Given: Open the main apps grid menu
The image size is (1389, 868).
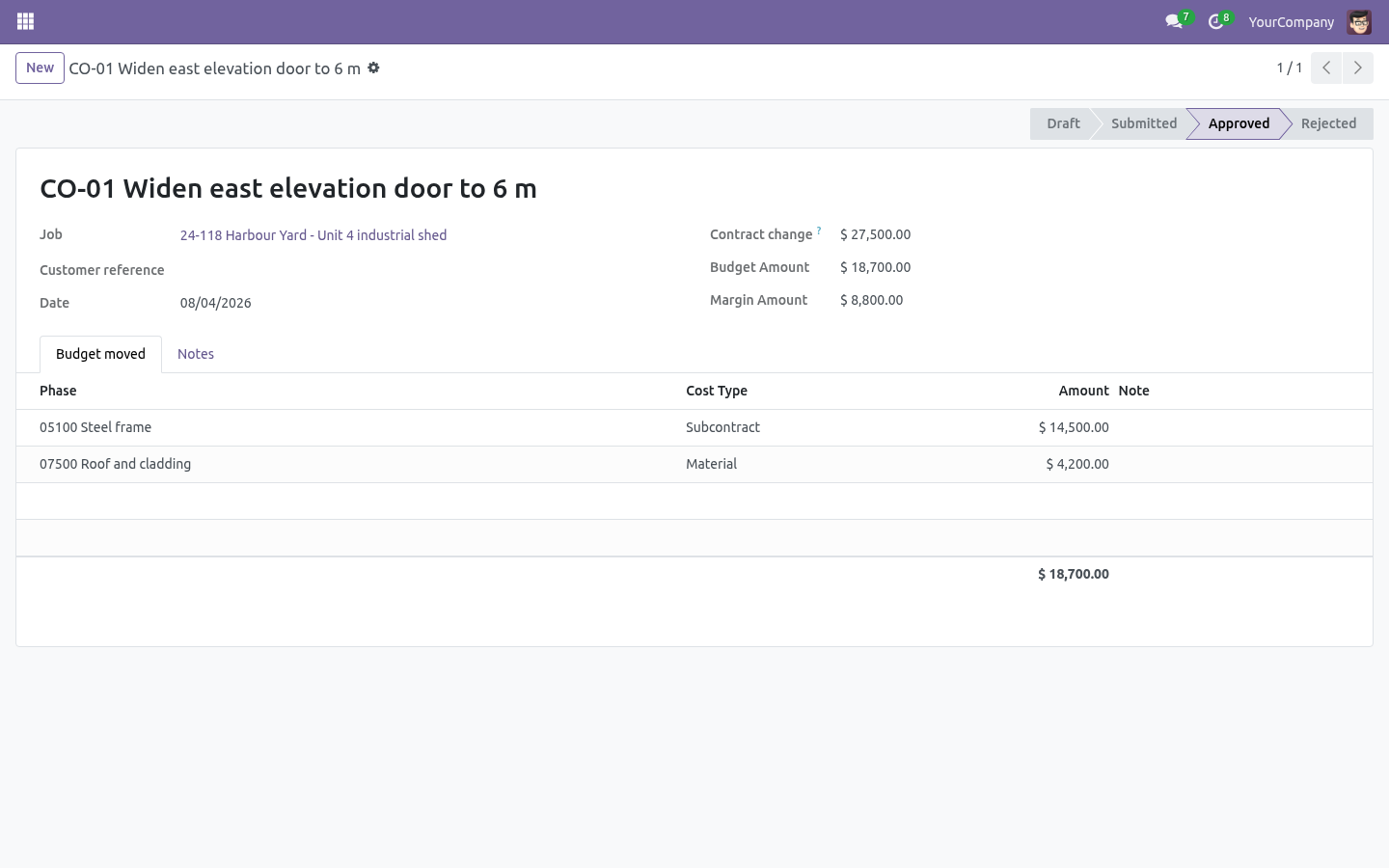Looking at the screenshot, I should coord(26,21).
